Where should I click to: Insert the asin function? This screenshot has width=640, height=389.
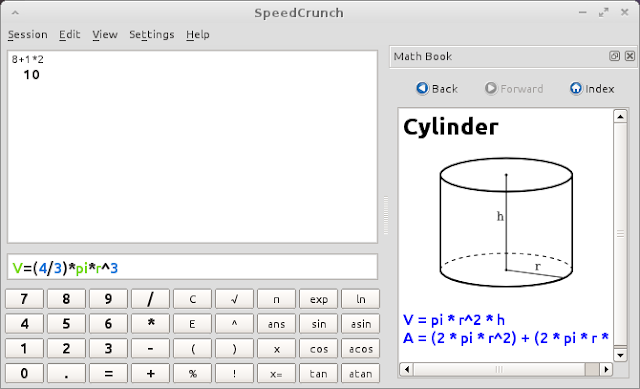(360, 324)
